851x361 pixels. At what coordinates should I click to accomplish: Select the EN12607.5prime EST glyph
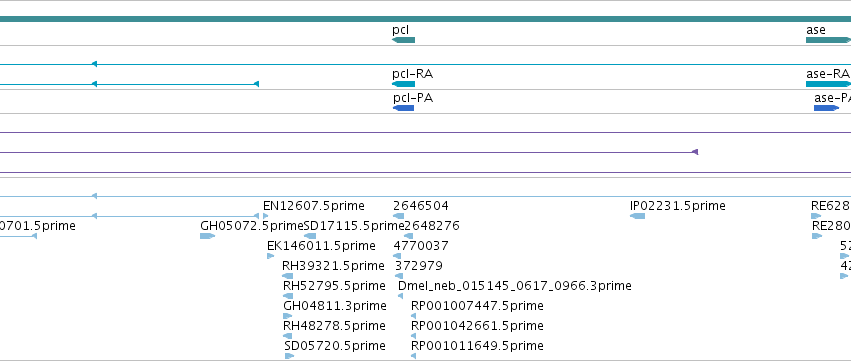(x=265, y=216)
